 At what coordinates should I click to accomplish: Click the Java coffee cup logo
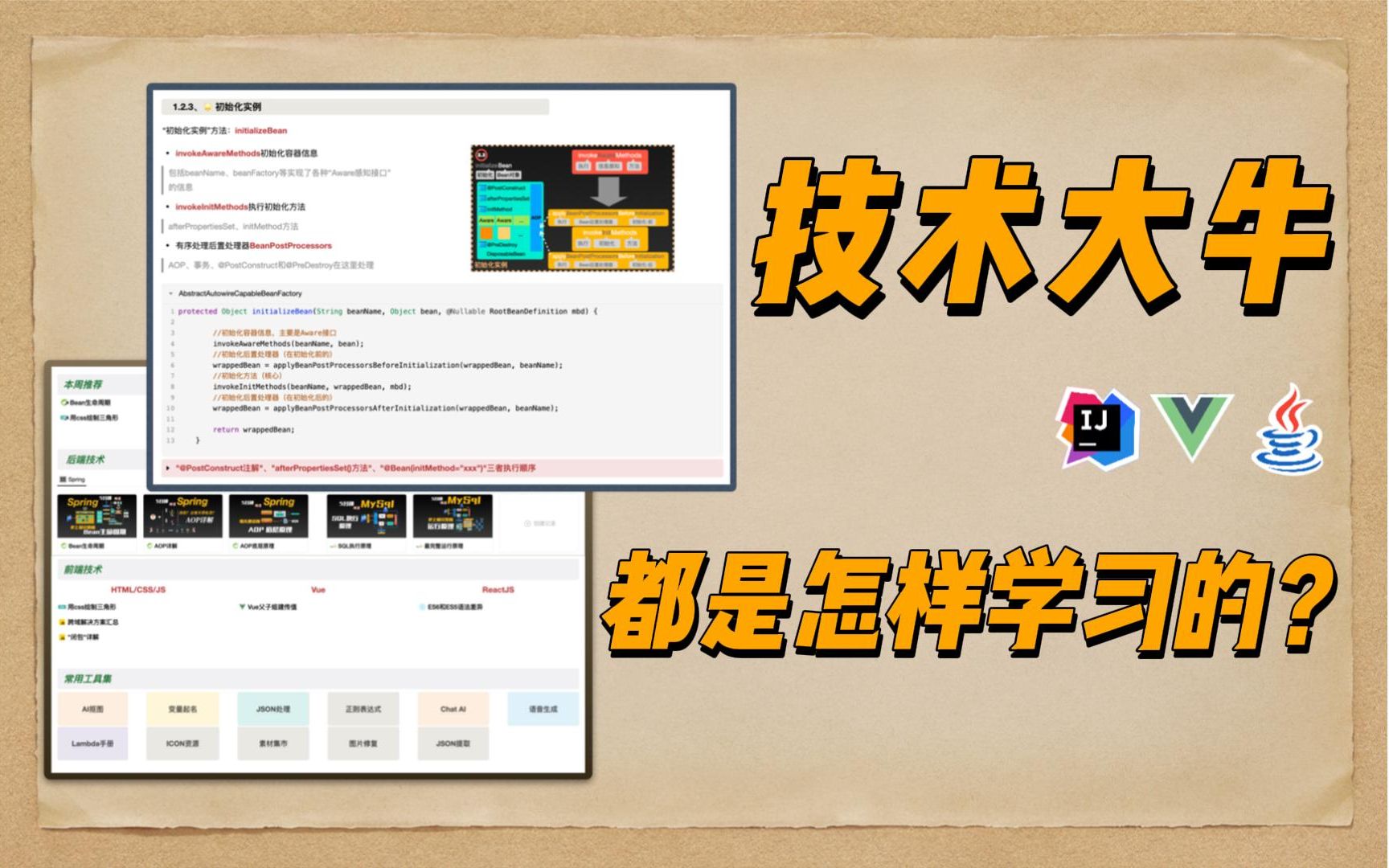point(1289,430)
